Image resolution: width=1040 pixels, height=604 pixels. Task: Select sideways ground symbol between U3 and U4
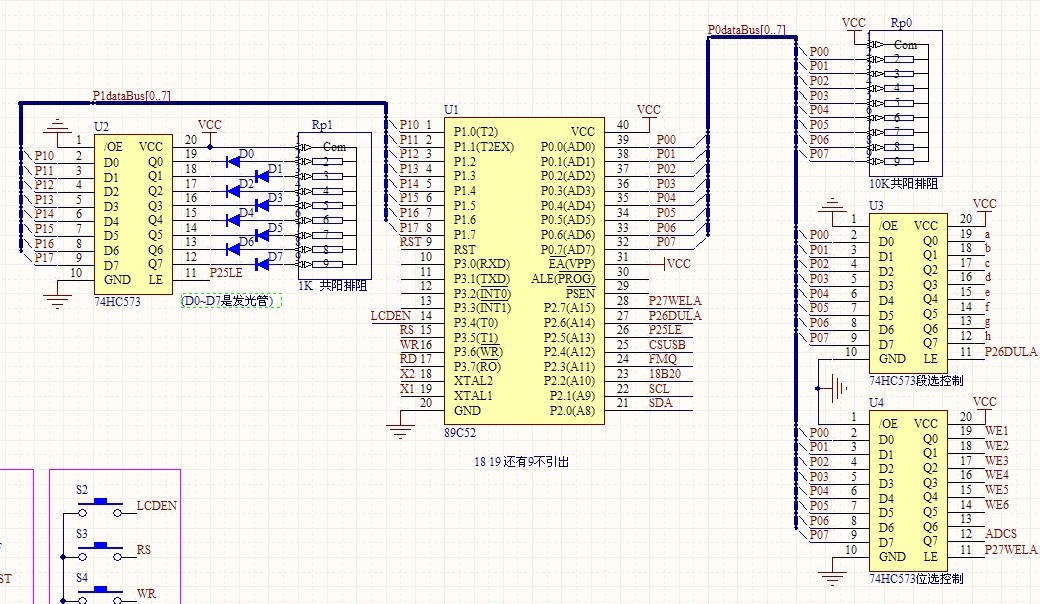tap(834, 388)
